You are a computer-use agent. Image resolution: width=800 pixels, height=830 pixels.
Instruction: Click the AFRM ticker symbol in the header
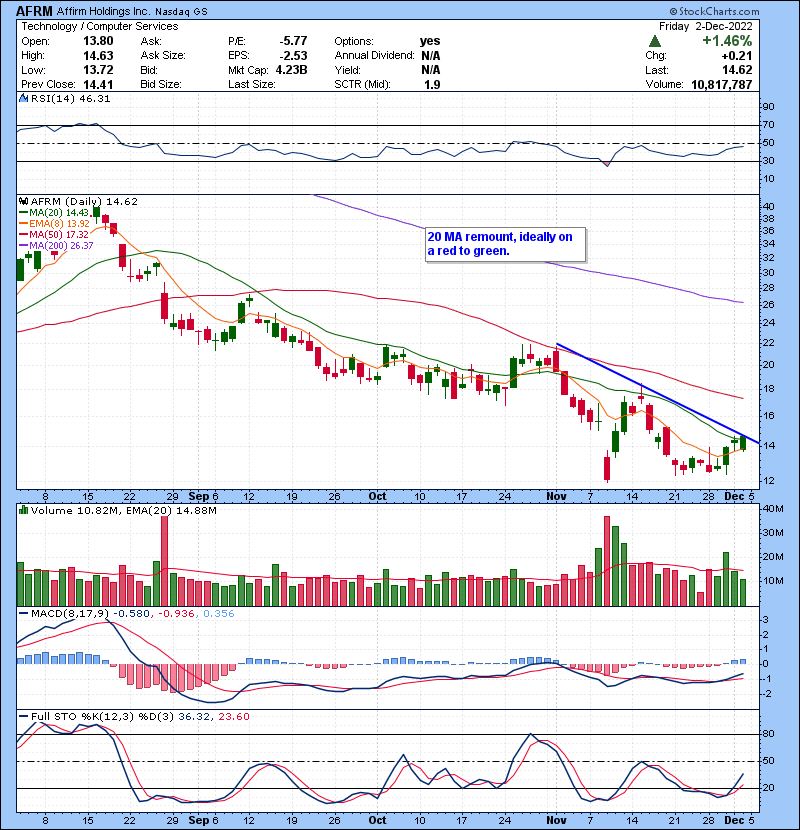tap(34, 11)
